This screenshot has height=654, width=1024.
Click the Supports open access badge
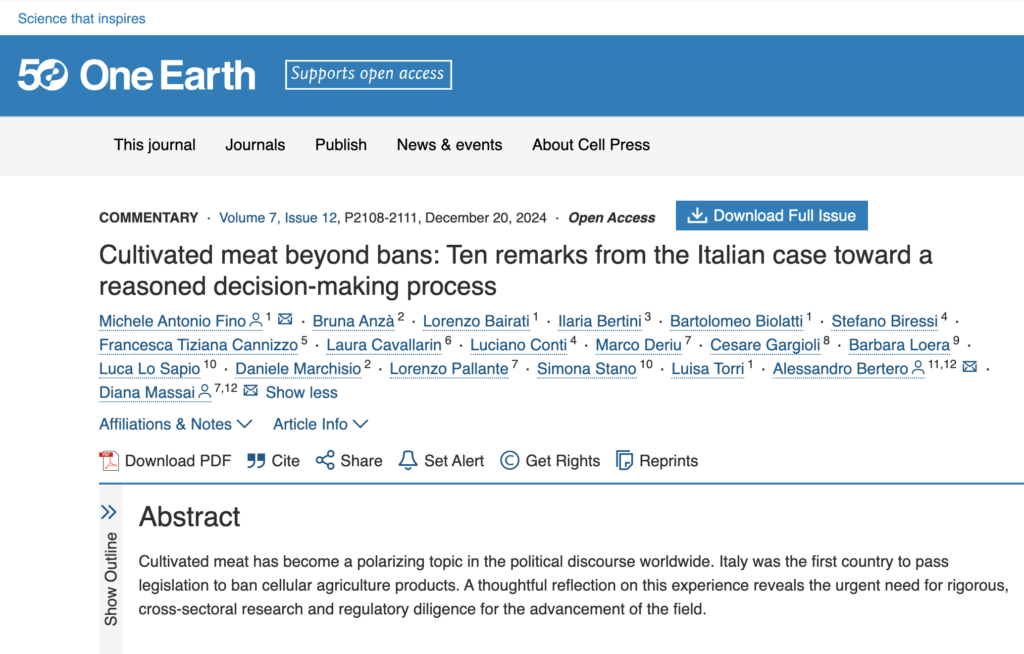368,74
